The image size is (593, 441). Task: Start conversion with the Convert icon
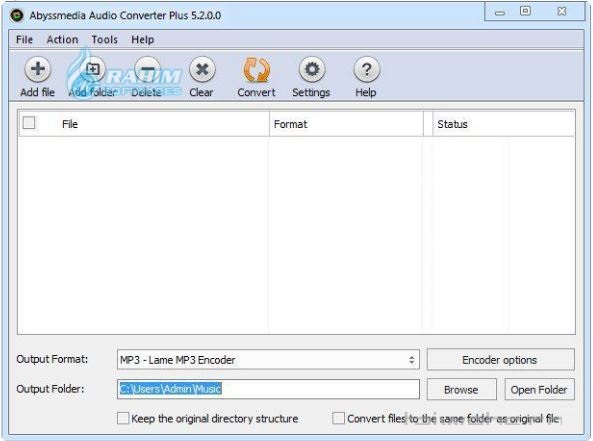coord(257,70)
